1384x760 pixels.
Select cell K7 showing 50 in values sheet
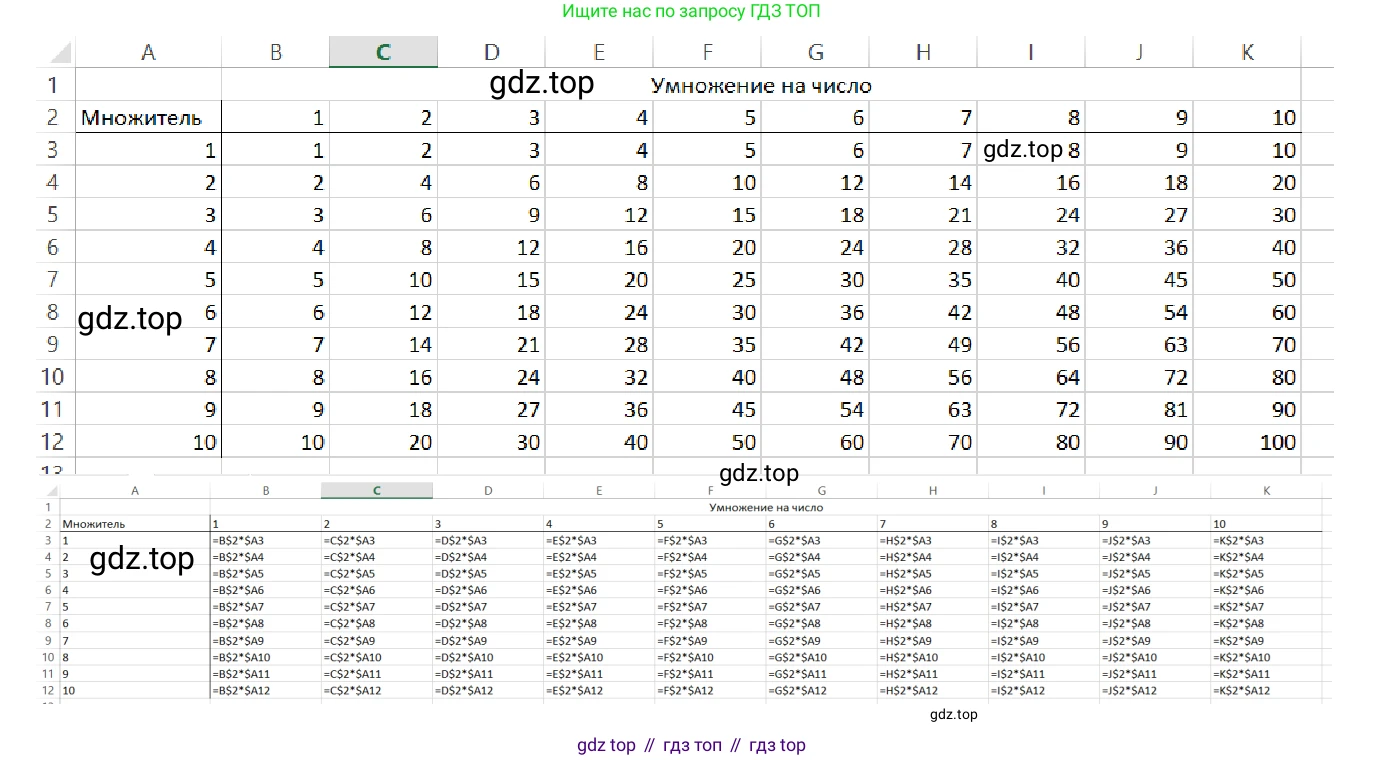[x=1247, y=279]
